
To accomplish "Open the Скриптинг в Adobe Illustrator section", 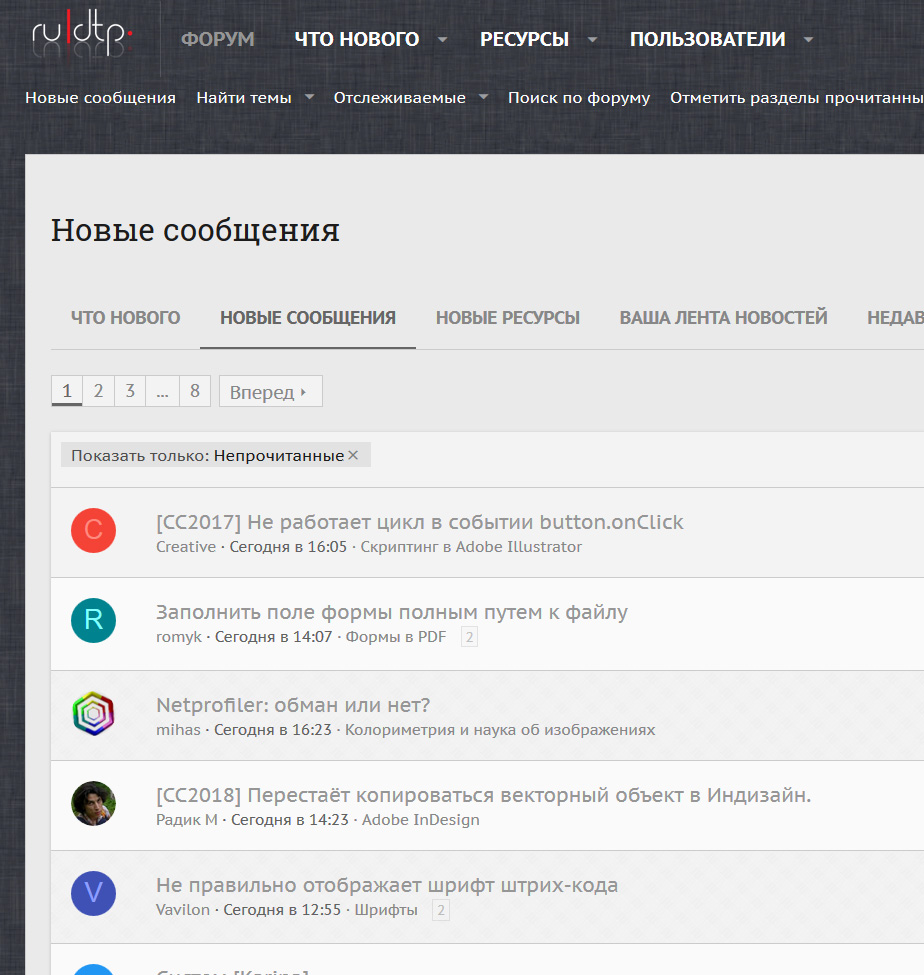I will click(471, 547).
